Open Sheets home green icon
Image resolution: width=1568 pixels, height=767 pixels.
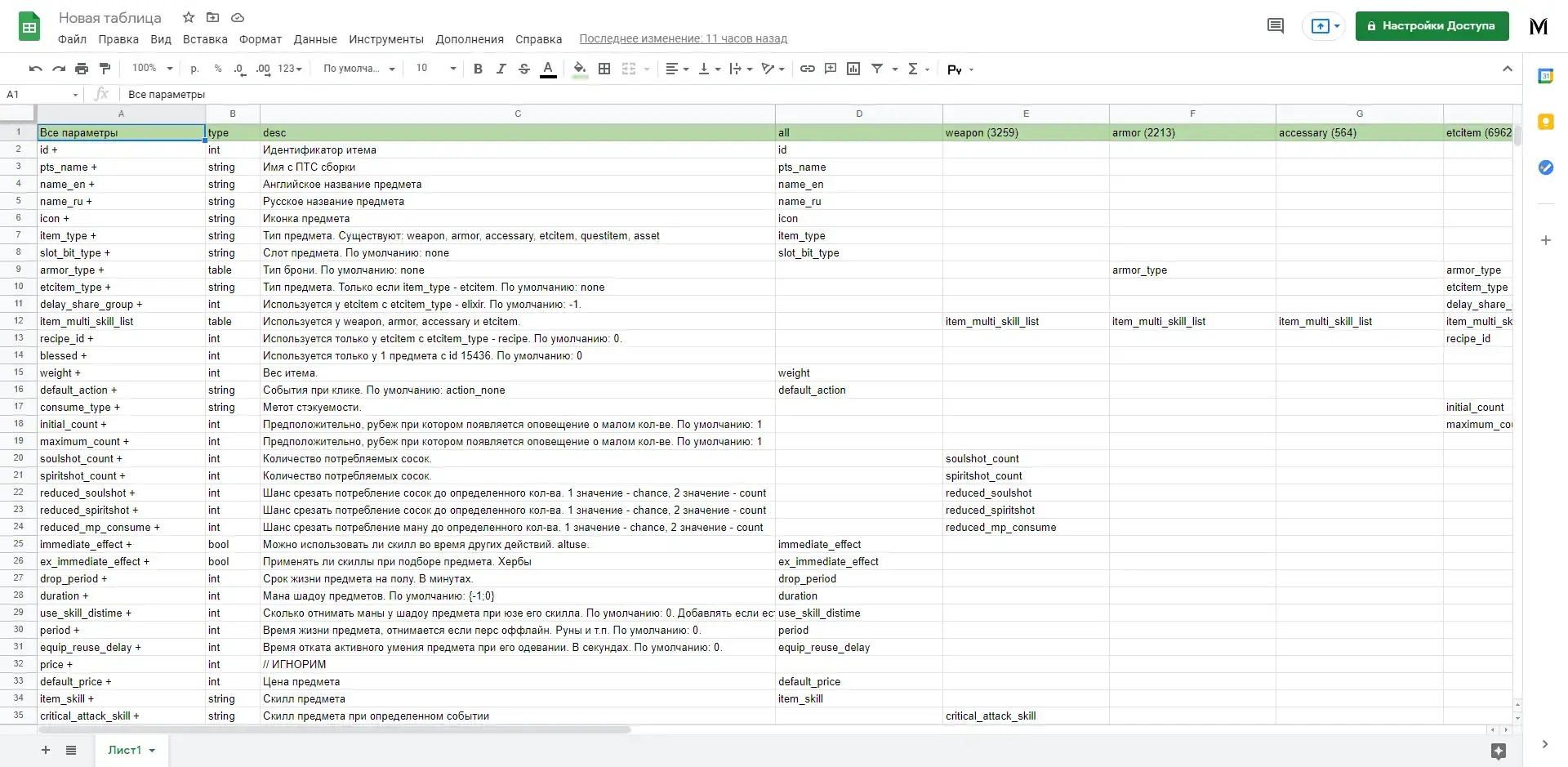(29, 27)
